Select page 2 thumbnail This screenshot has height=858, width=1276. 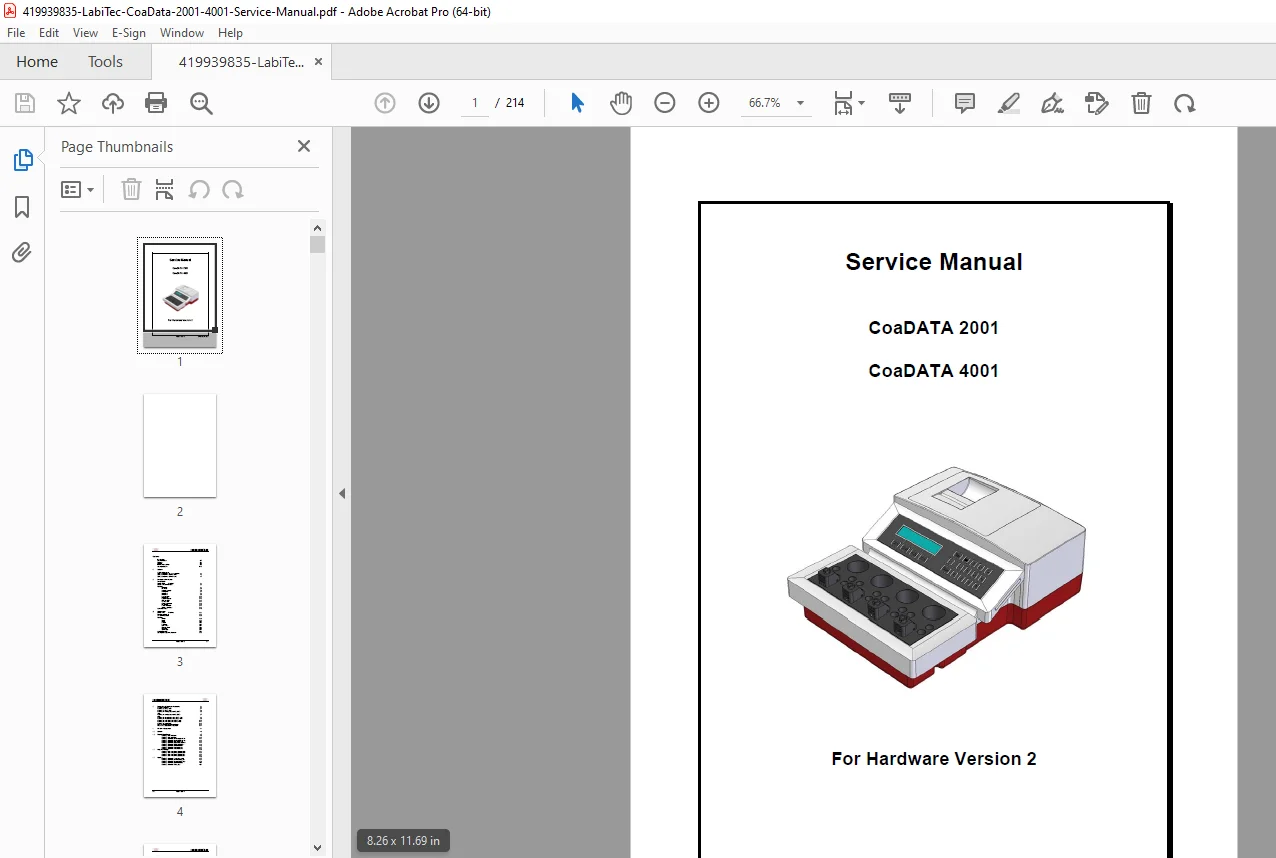180,445
